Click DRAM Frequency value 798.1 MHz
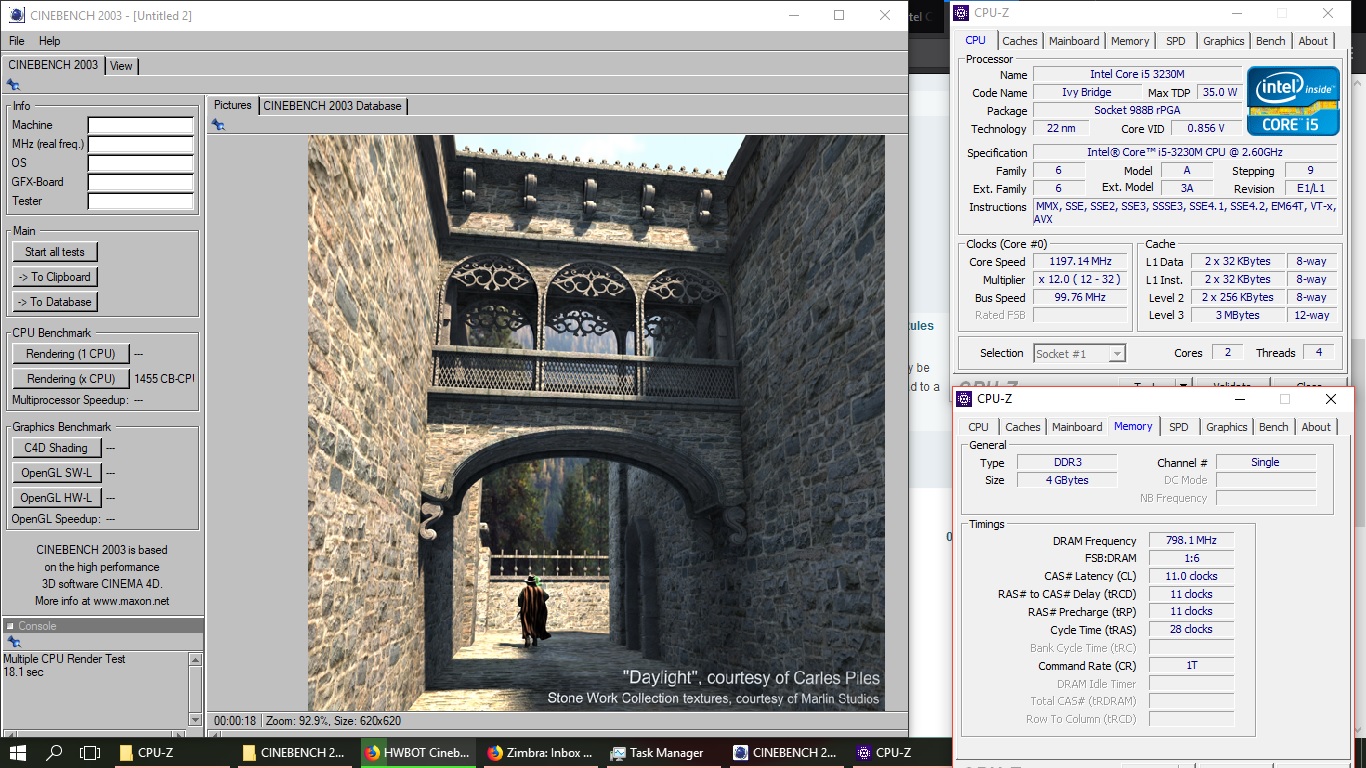The image size is (1366, 768). pos(1191,540)
